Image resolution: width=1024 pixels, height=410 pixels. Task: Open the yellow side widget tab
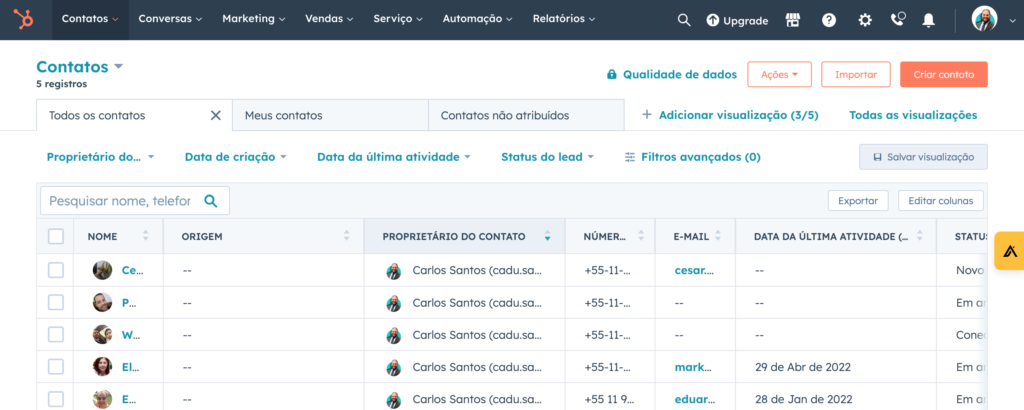1009,250
